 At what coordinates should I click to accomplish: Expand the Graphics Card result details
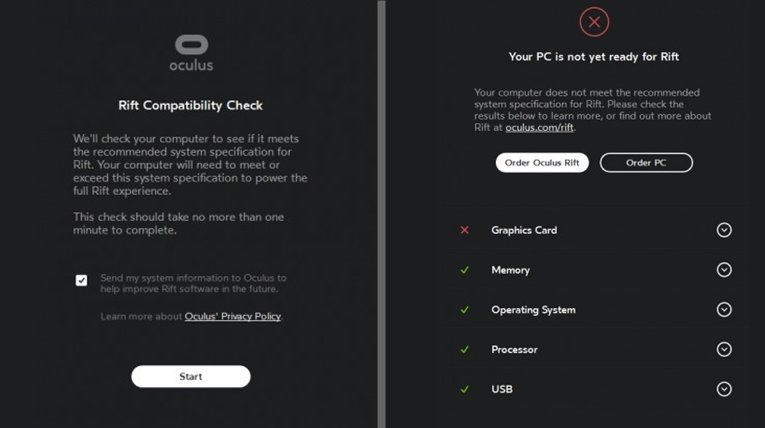(724, 230)
